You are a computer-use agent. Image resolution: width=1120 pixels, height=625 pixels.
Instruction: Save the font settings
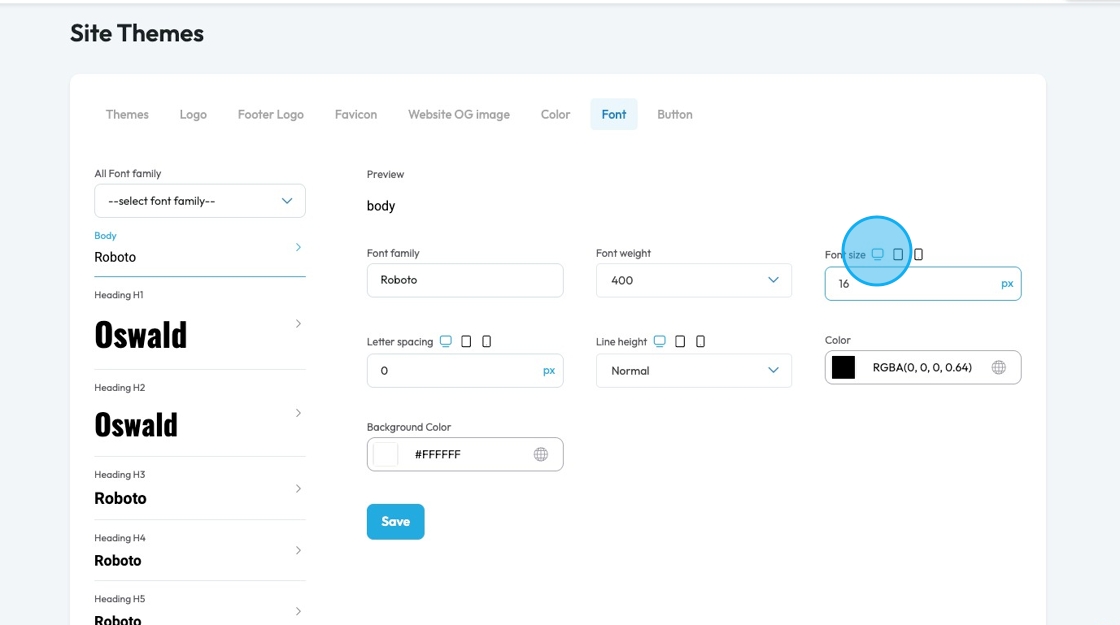(x=396, y=521)
